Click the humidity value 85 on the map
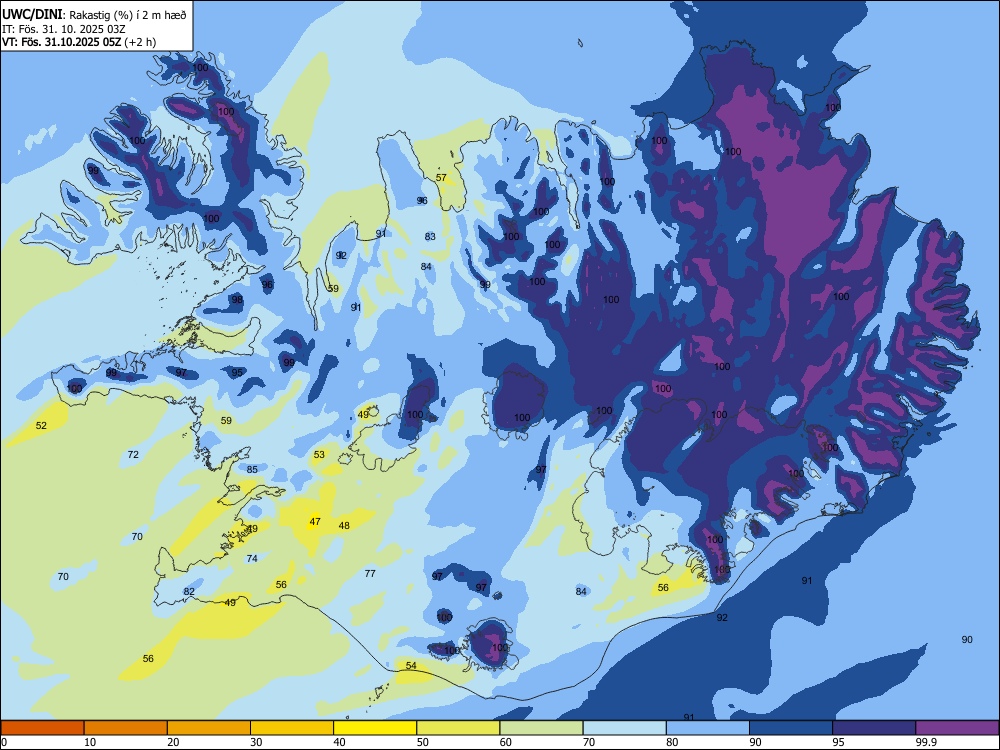The width and height of the screenshot is (1000, 750). click(x=252, y=469)
